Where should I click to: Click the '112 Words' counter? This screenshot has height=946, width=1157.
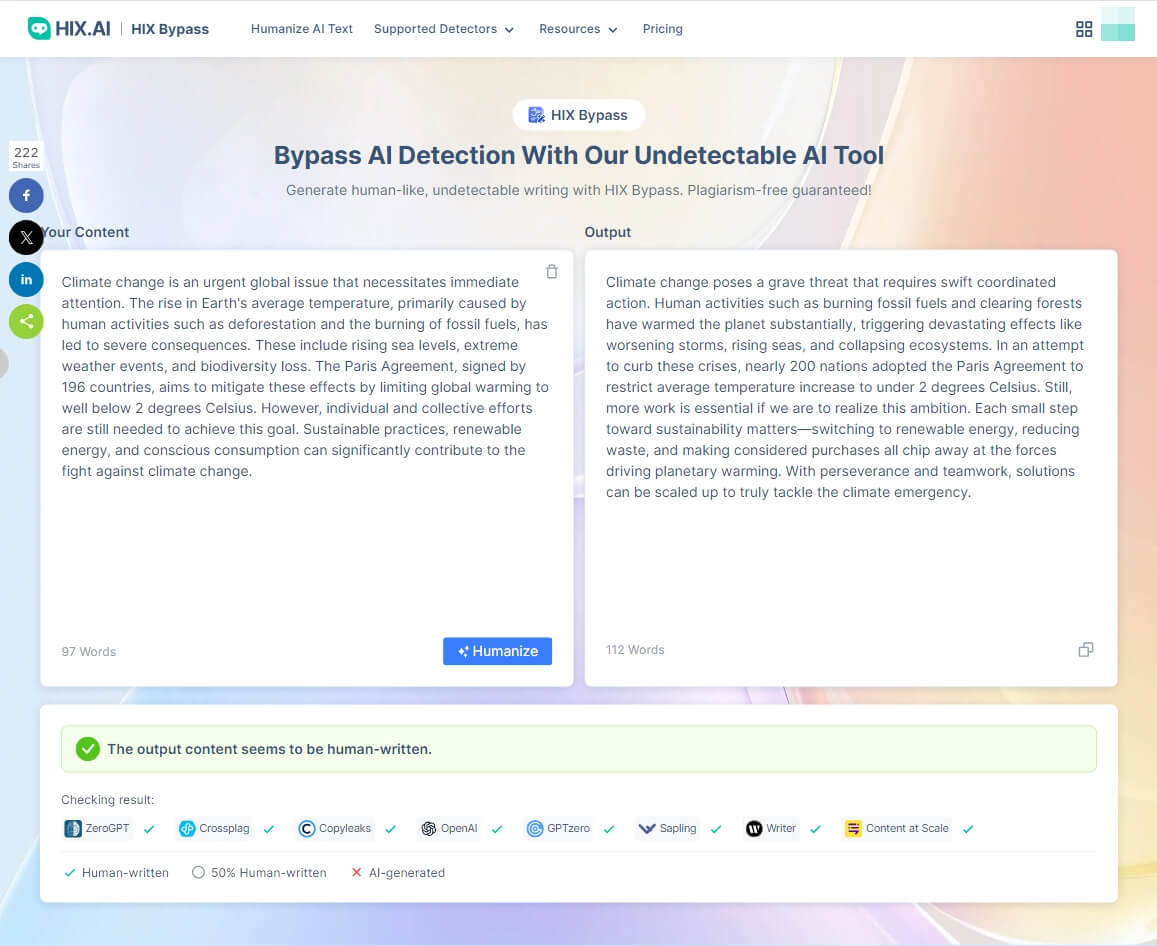(x=635, y=649)
